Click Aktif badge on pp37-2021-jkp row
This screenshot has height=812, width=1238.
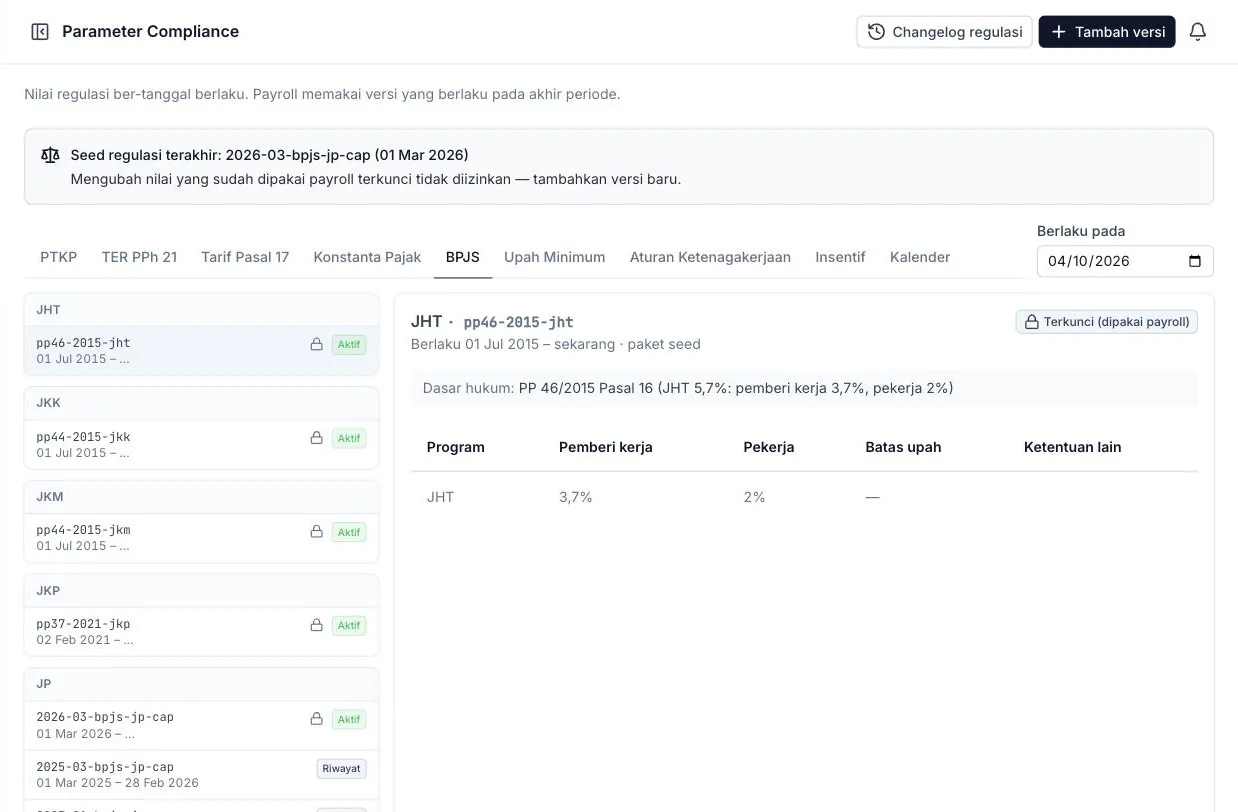tap(349, 625)
